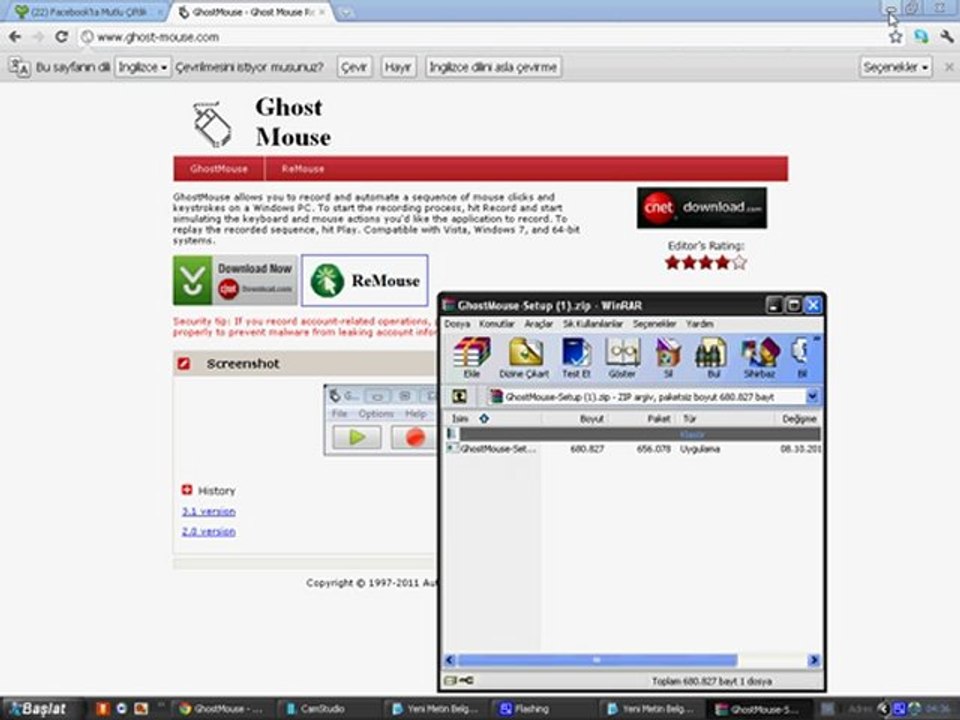
Task: Click the WinRAR scrollbar right arrow
Action: pos(814,660)
